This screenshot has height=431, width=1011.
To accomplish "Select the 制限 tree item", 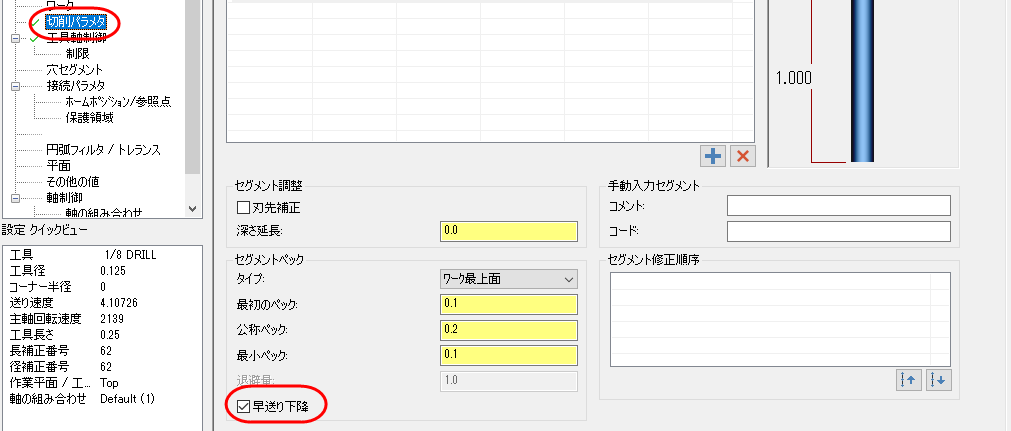I will (77, 54).
